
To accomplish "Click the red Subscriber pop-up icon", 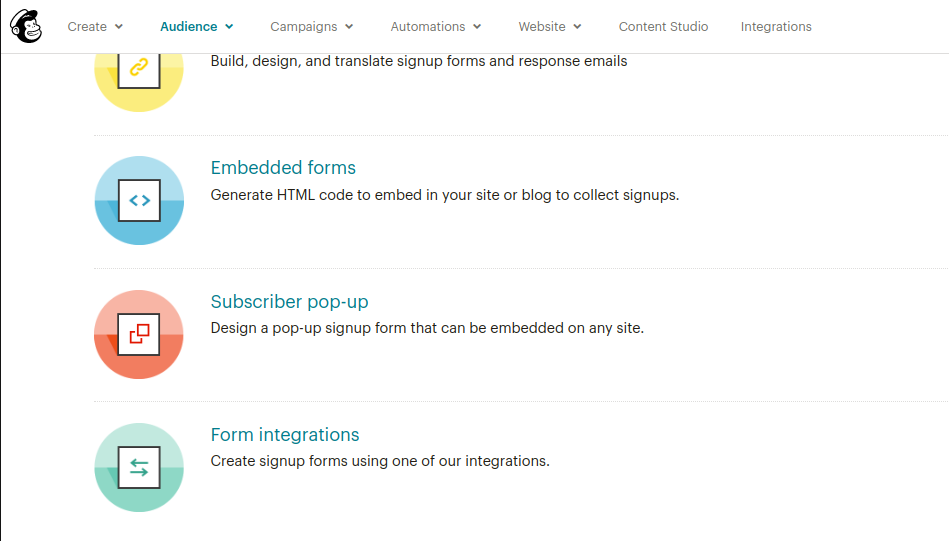I will click(139, 334).
